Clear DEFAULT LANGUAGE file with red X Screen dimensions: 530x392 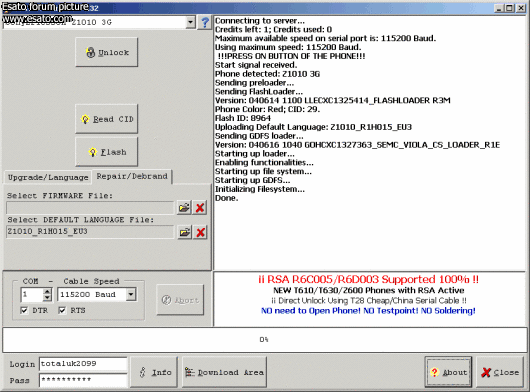[200, 232]
